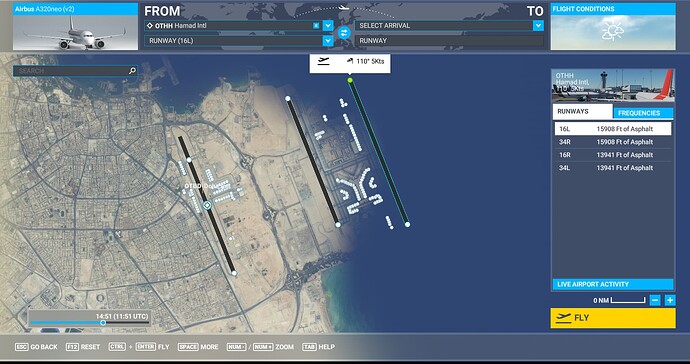Select runway 34R in the list
The height and width of the screenshot is (364, 690).
coord(613,142)
